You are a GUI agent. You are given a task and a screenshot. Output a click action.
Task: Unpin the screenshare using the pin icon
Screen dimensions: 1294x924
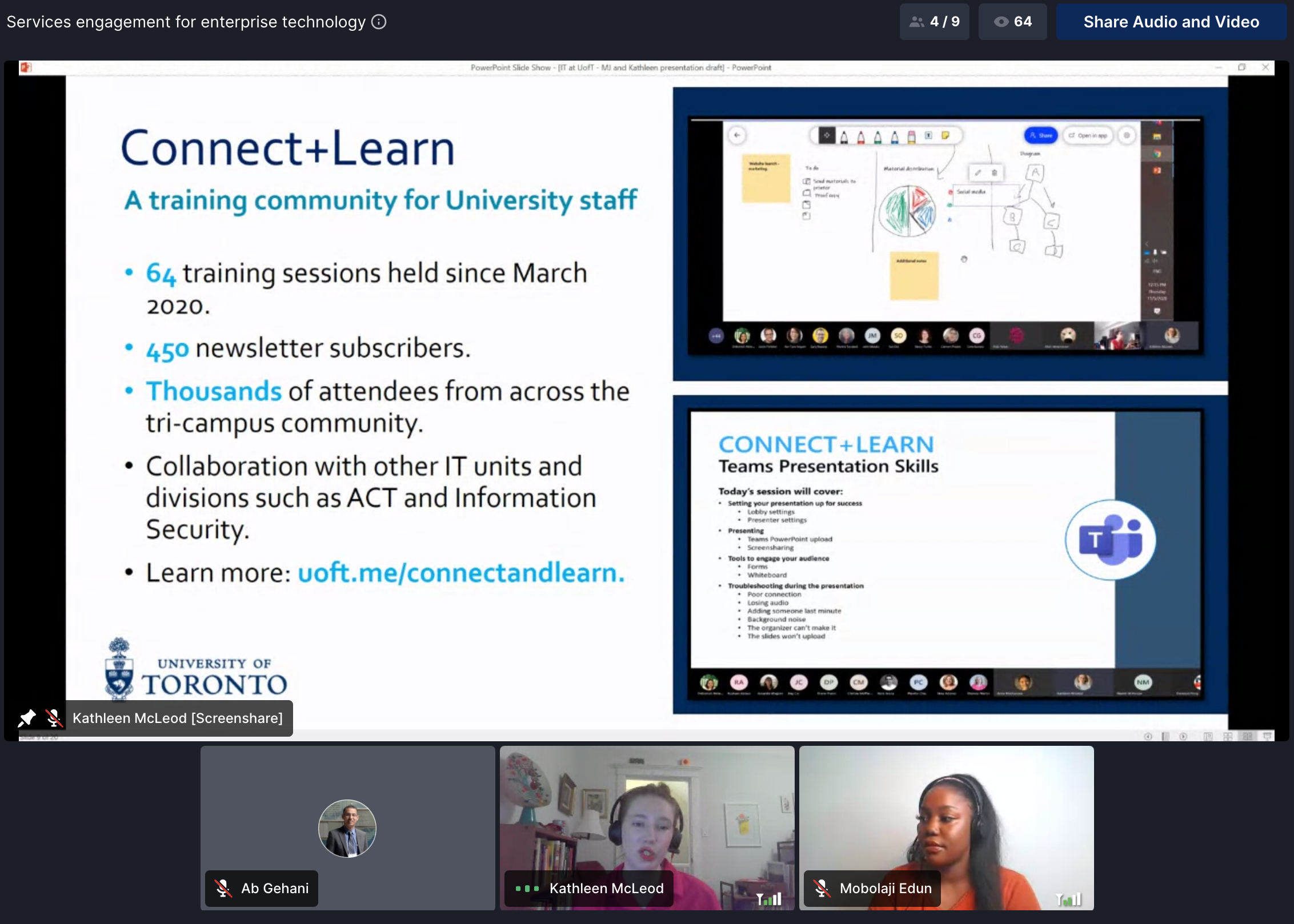(27, 718)
